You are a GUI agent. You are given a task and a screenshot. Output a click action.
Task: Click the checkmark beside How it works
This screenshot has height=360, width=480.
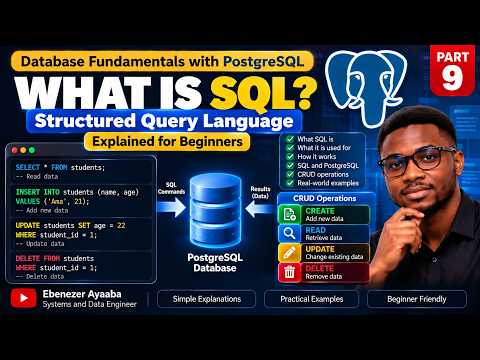coord(290,156)
